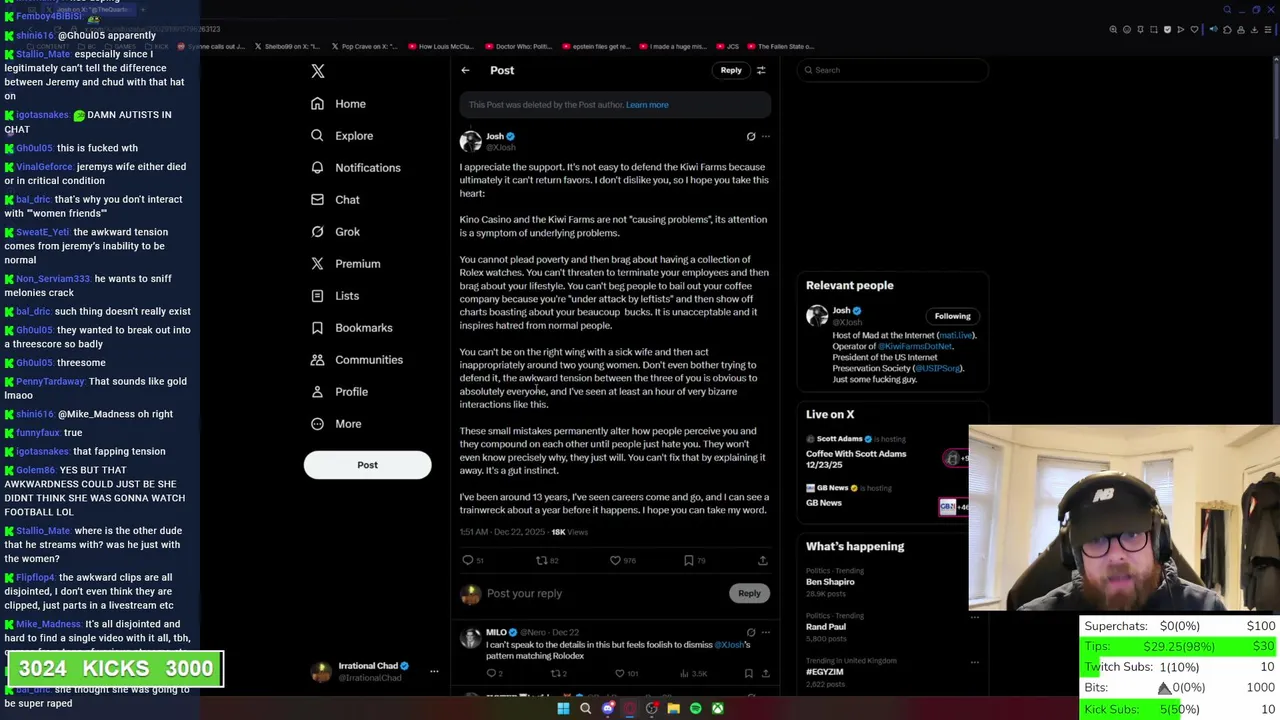1280x720 pixels.
Task: Switch to the JCS tab
Action: point(728,46)
